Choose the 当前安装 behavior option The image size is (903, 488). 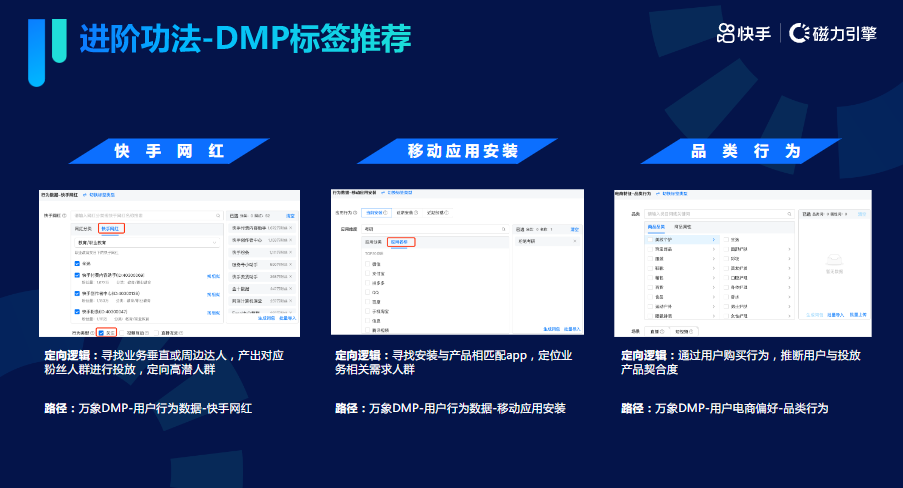pos(377,213)
